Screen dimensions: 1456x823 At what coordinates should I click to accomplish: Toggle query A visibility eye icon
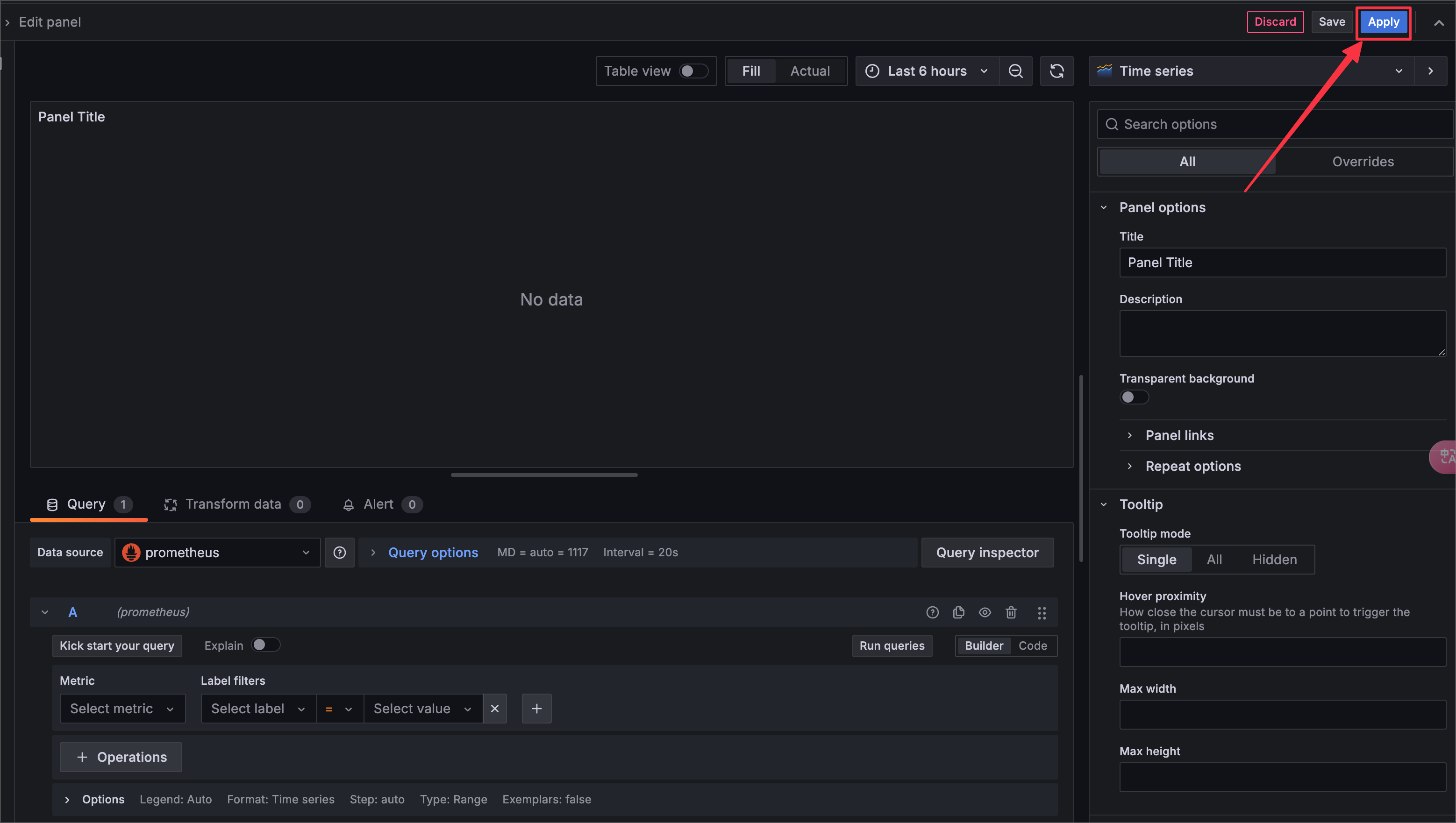985,612
